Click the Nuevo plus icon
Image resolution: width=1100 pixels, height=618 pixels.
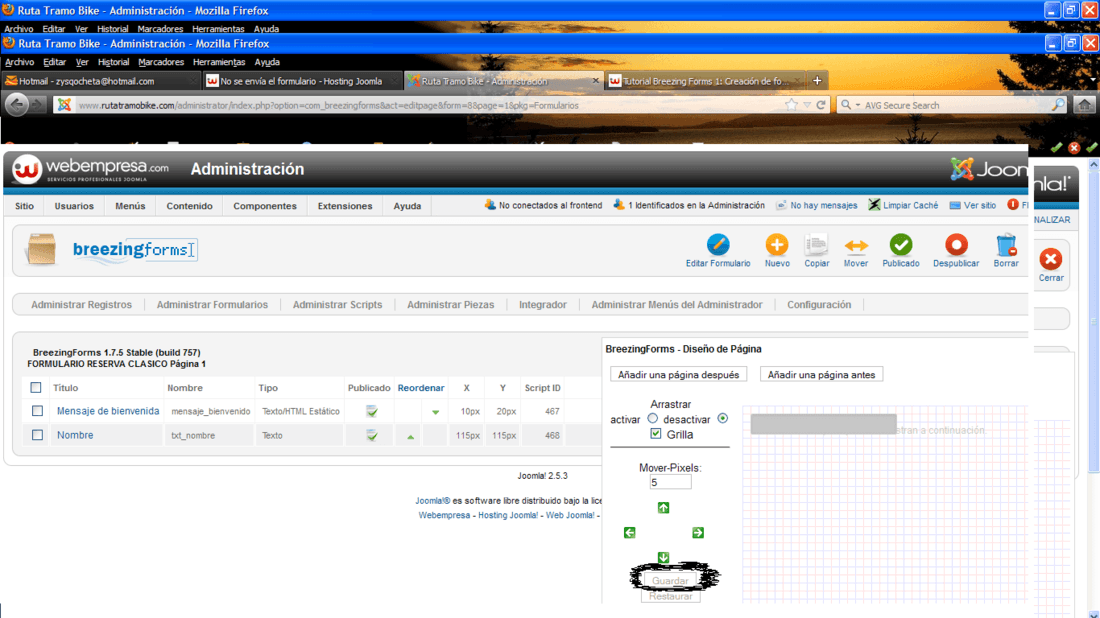click(x=777, y=245)
